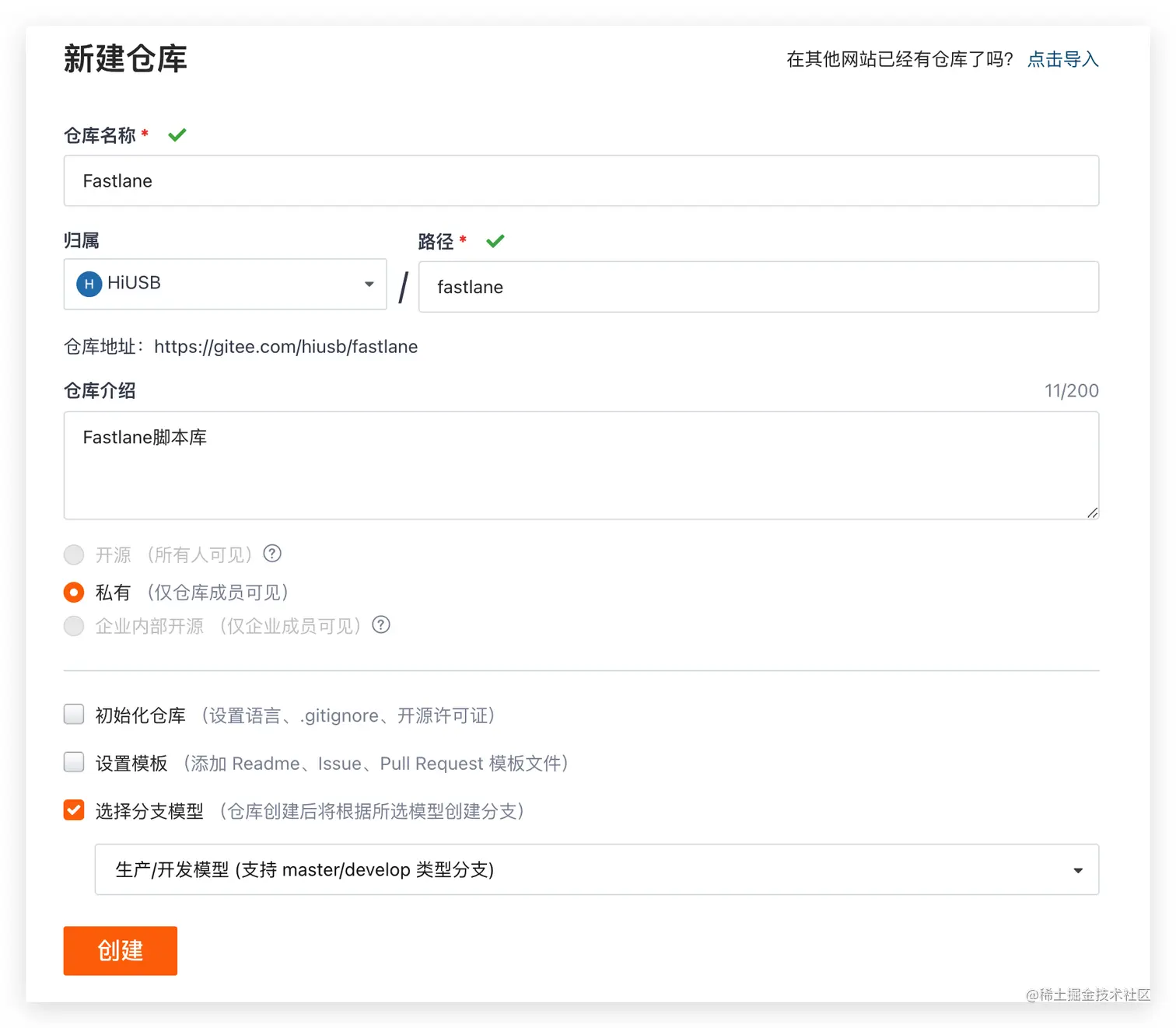
Task: Click the green checkmark beside 路径
Action: point(495,241)
